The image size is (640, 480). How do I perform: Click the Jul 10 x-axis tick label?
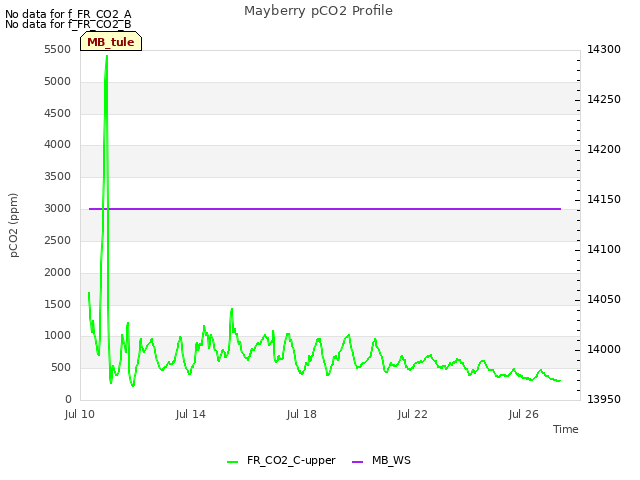point(80,414)
